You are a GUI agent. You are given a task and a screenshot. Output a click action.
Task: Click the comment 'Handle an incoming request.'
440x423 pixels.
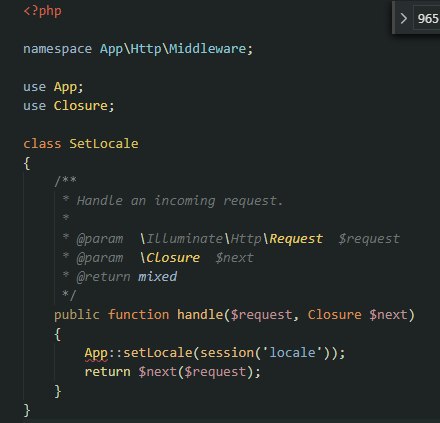click(179, 201)
